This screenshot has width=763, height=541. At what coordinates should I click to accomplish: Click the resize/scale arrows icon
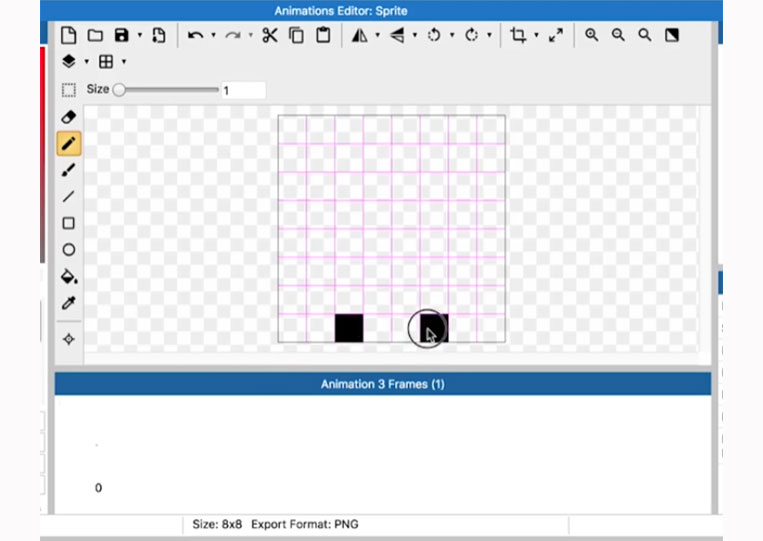(x=556, y=35)
